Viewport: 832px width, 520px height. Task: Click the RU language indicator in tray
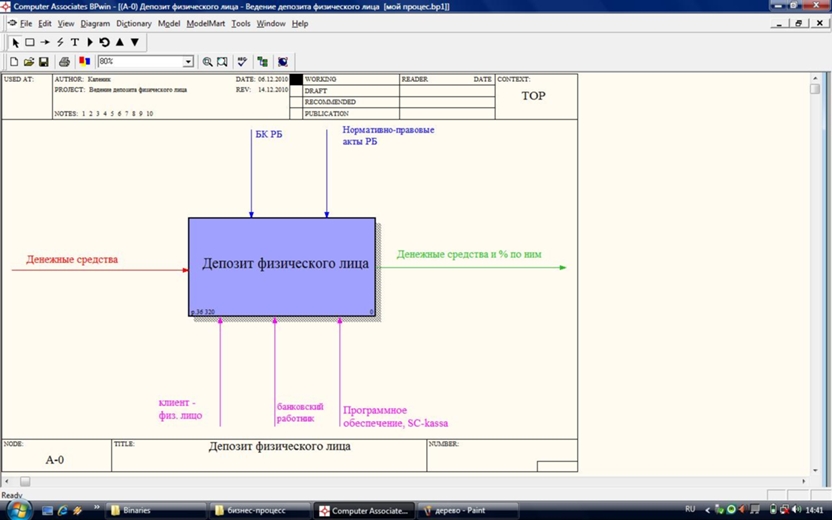click(x=690, y=509)
